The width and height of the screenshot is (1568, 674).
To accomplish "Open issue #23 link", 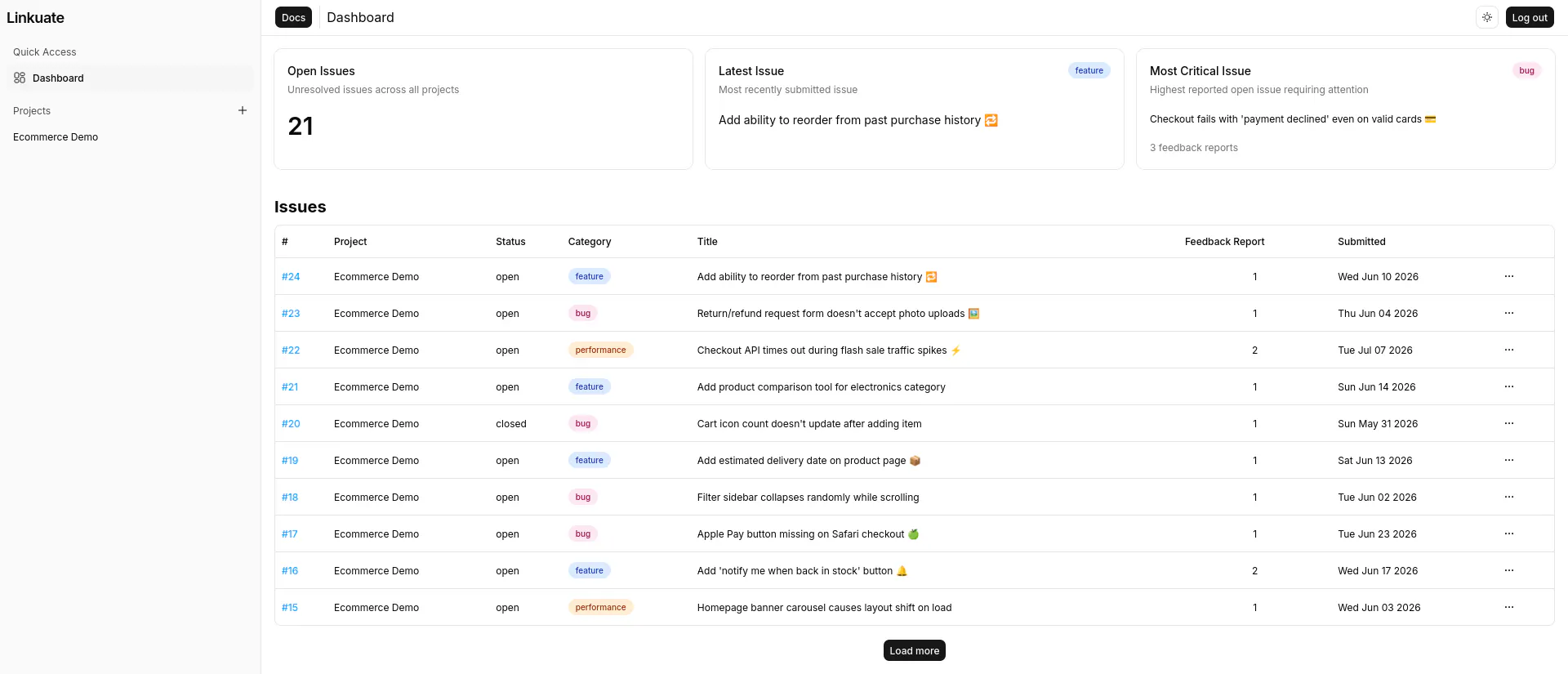I will 291,313.
